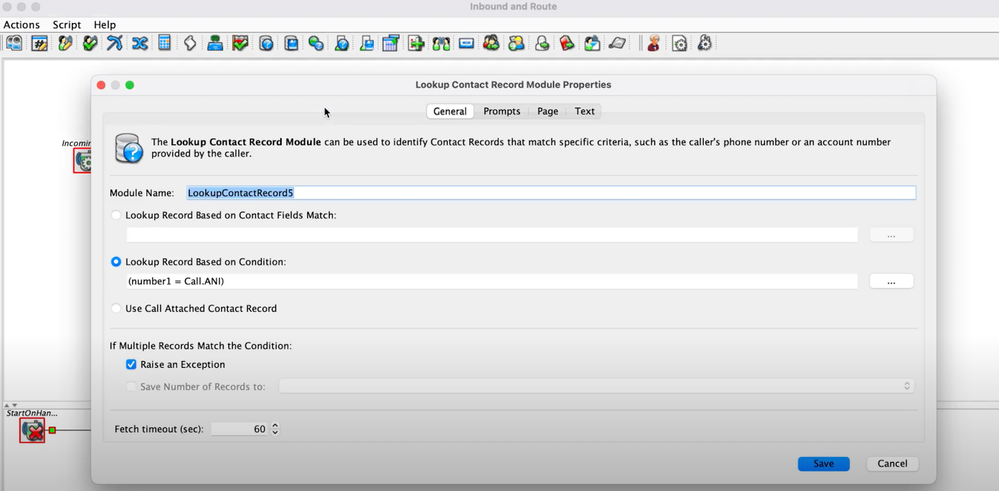Open the Script menu

pos(66,25)
